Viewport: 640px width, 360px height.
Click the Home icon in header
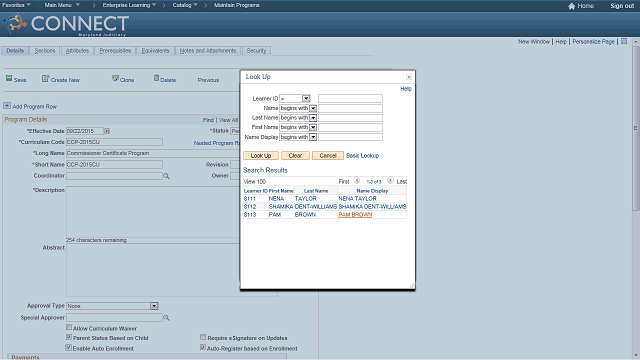pos(571,6)
